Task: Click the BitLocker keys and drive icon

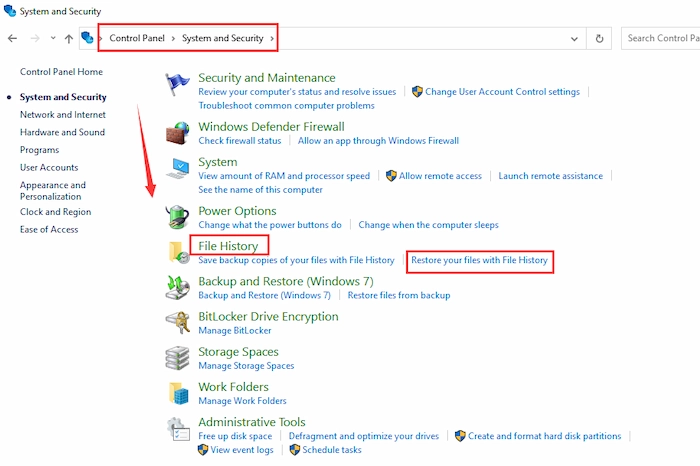Action: coord(177,323)
